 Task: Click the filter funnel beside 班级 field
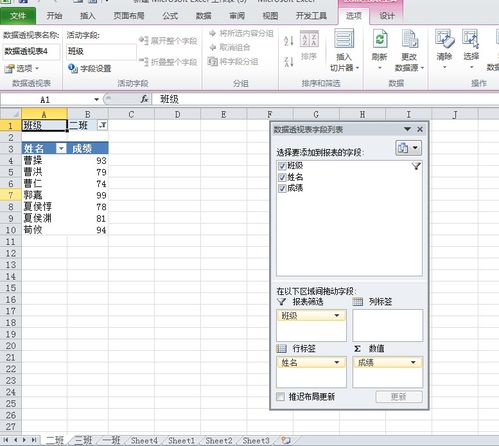416,166
